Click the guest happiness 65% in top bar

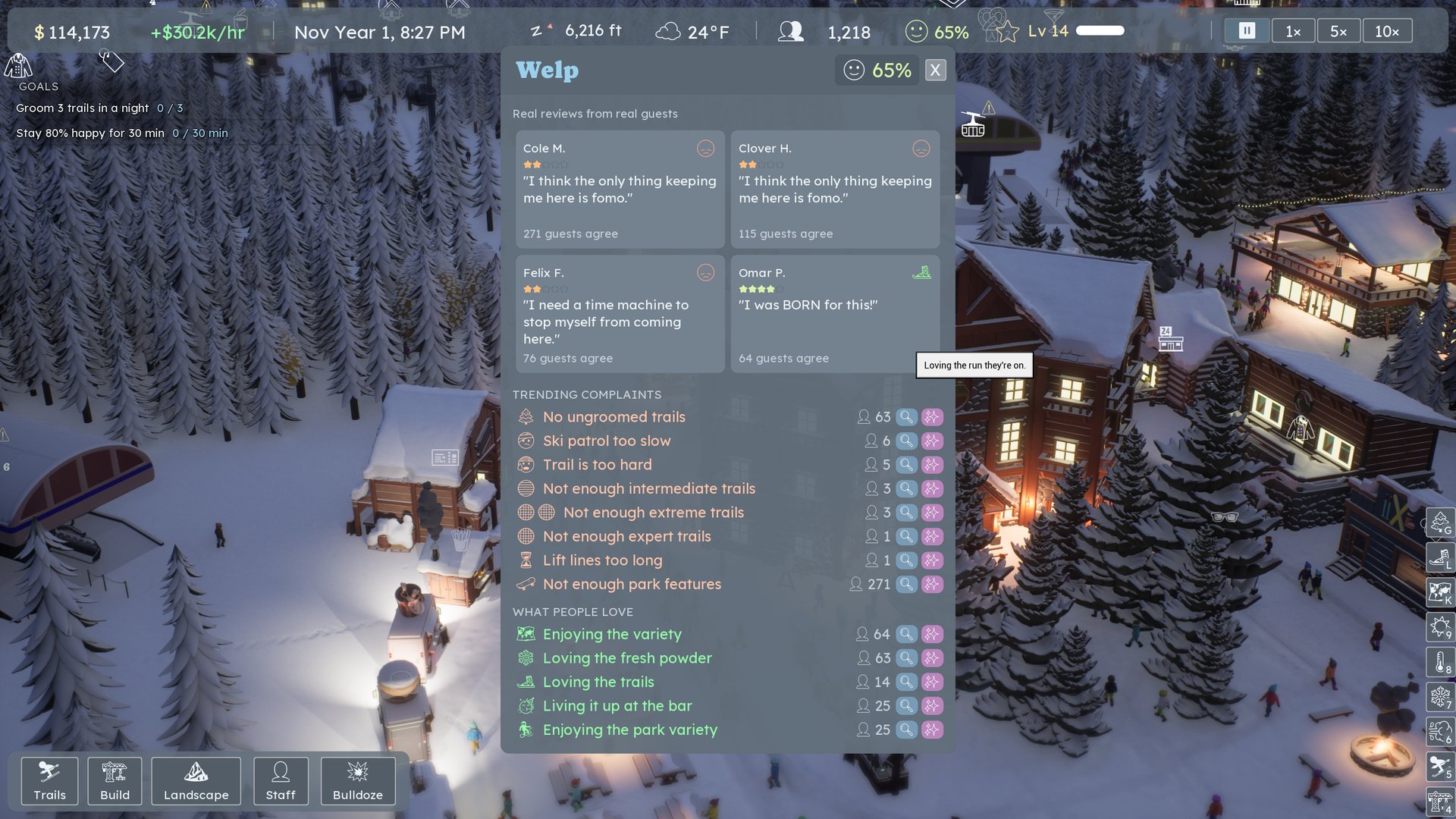click(937, 32)
